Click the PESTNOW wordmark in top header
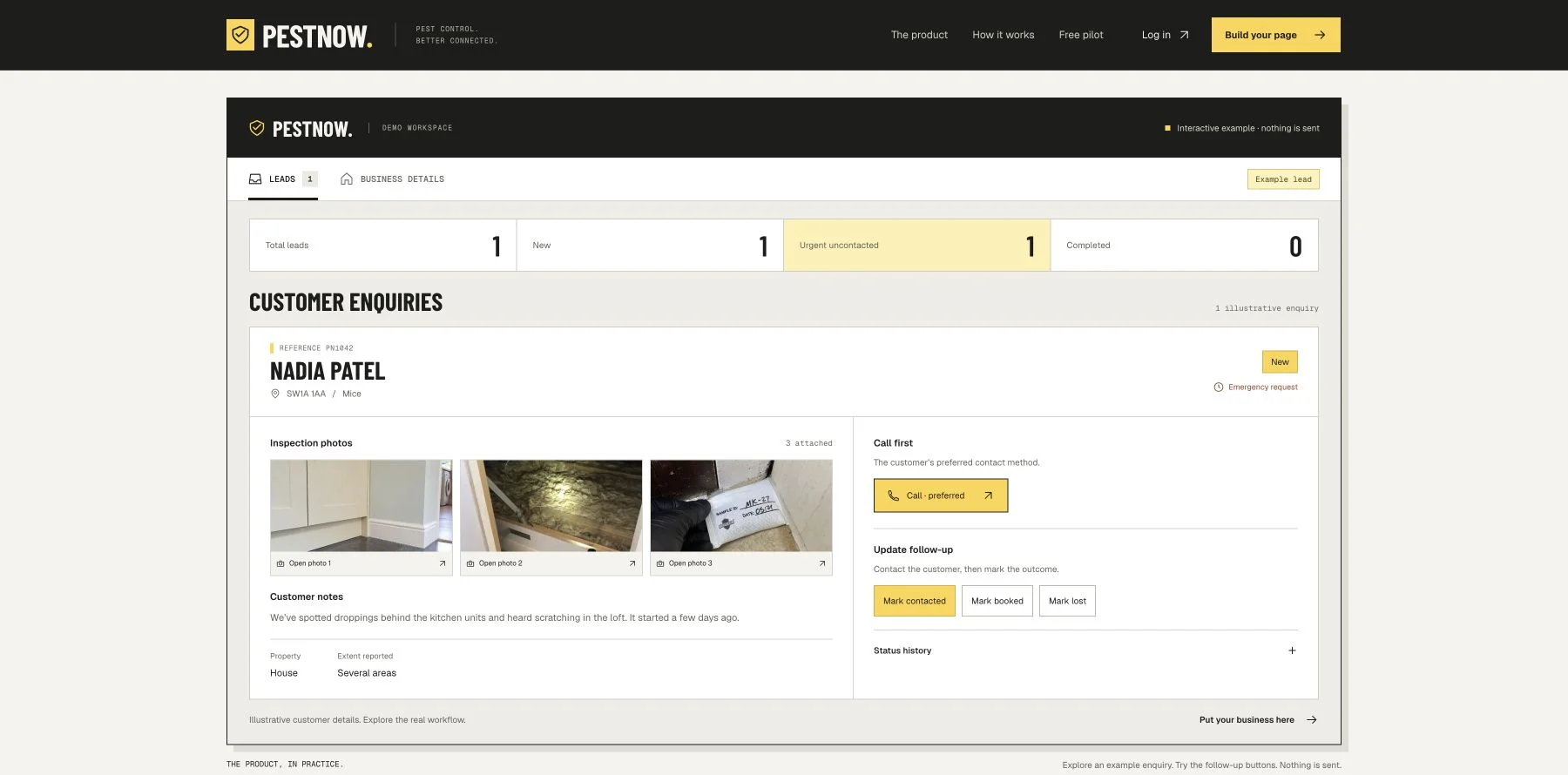This screenshot has width=1568, height=775. tap(317, 36)
